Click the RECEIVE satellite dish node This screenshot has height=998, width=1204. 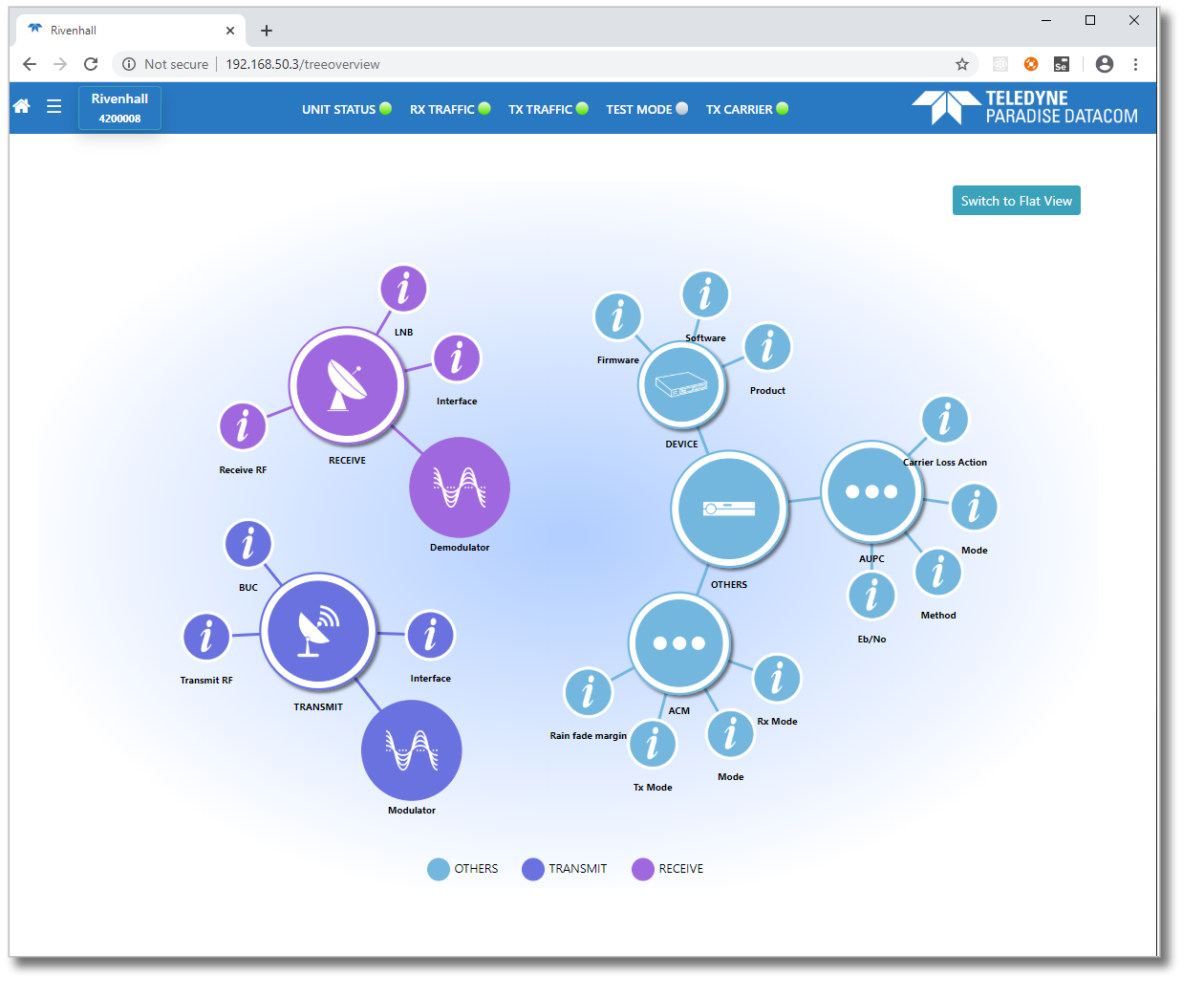point(347,385)
